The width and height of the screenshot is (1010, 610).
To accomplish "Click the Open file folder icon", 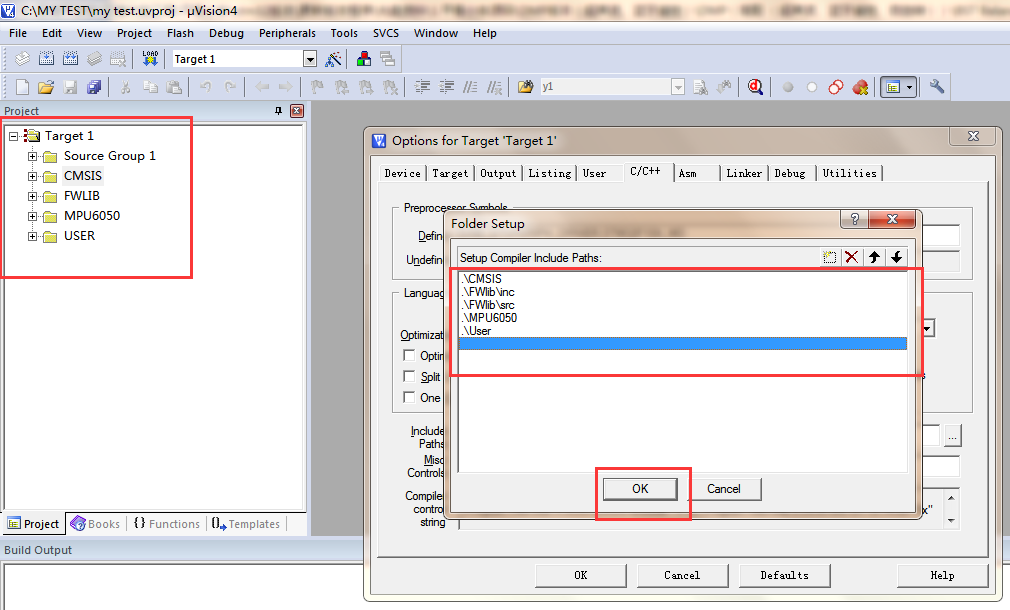I will (46, 87).
